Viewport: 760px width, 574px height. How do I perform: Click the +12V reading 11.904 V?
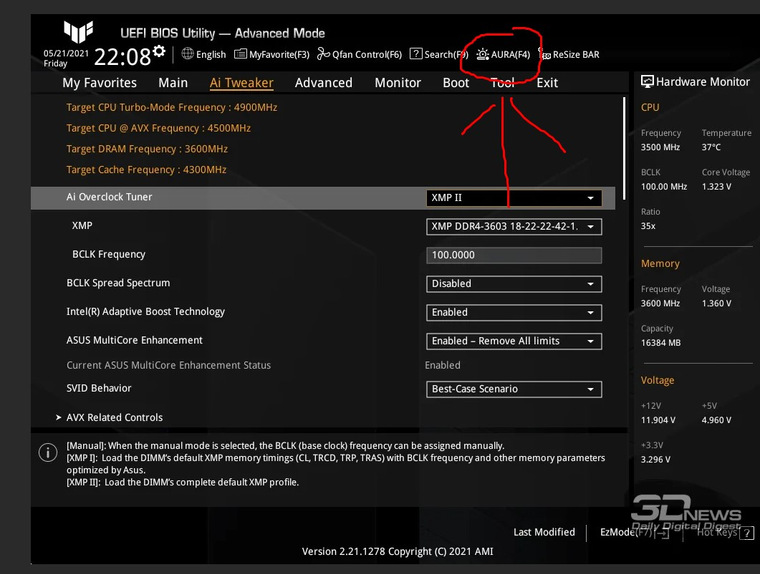pyautogui.click(x=658, y=420)
